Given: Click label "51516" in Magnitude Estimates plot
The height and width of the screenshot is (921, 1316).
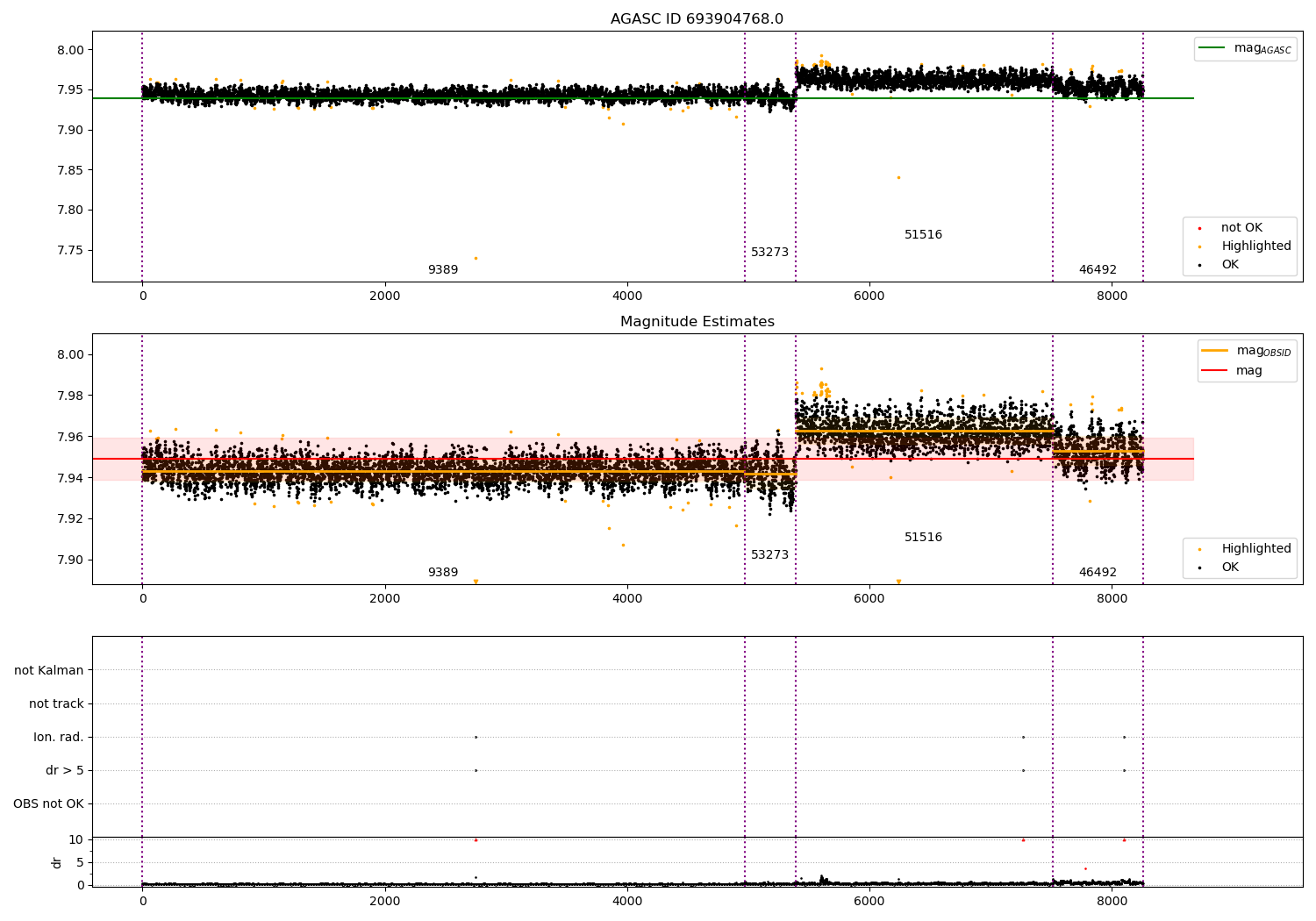Looking at the screenshot, I should 923,538.
